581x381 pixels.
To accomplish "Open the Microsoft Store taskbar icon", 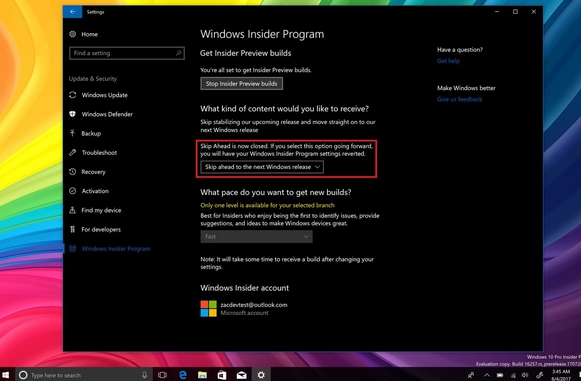I will 222,375.
